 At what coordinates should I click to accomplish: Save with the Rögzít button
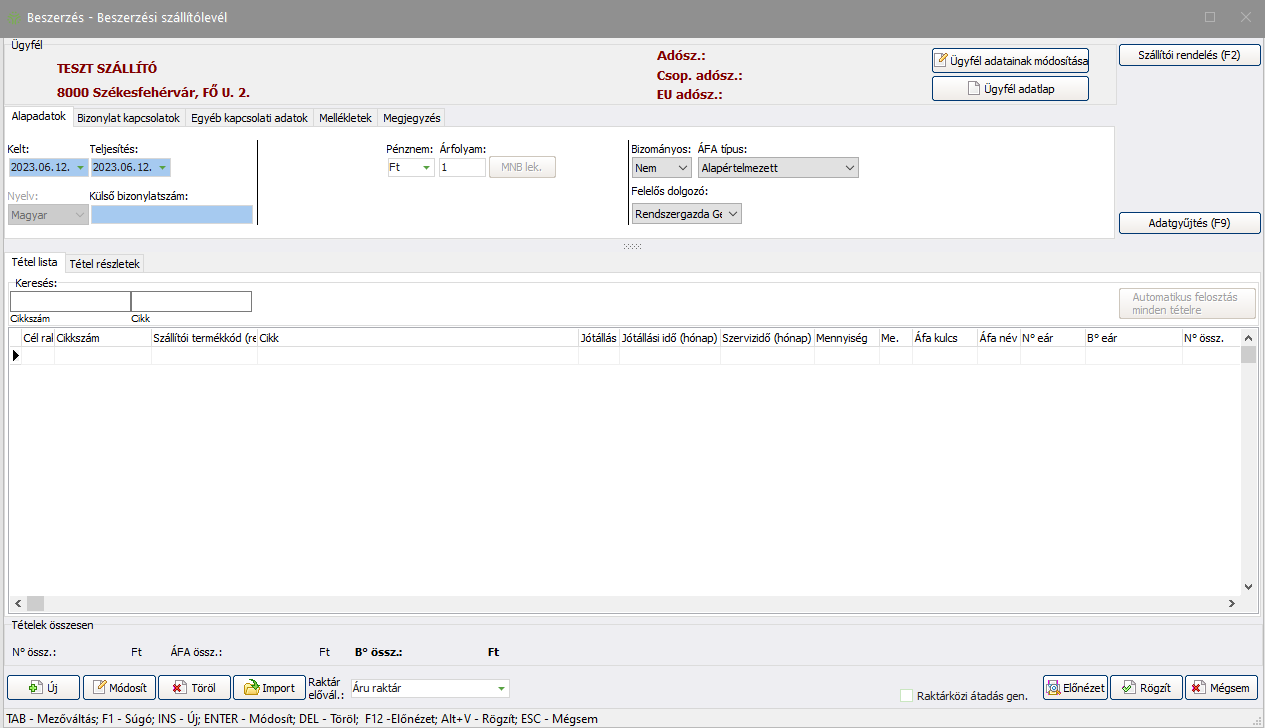(1145, 688)
